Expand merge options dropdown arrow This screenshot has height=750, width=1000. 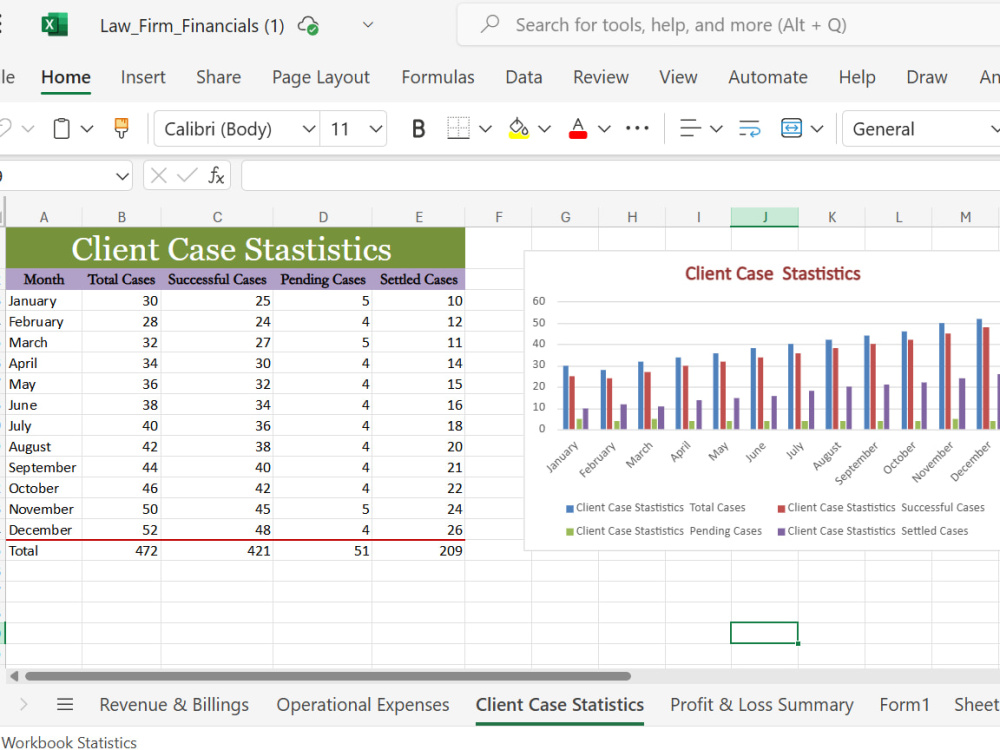[817, 129]
